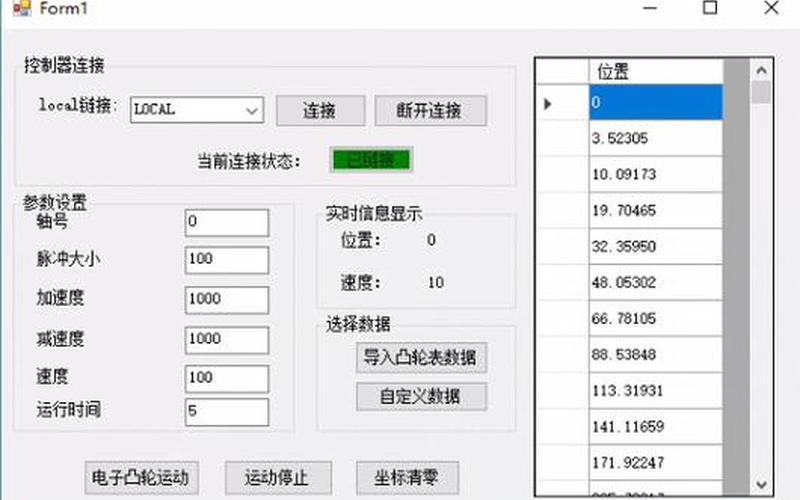800x500 pixels.
Task: Click the 当前连接状态 label
Action: [249, 162]
